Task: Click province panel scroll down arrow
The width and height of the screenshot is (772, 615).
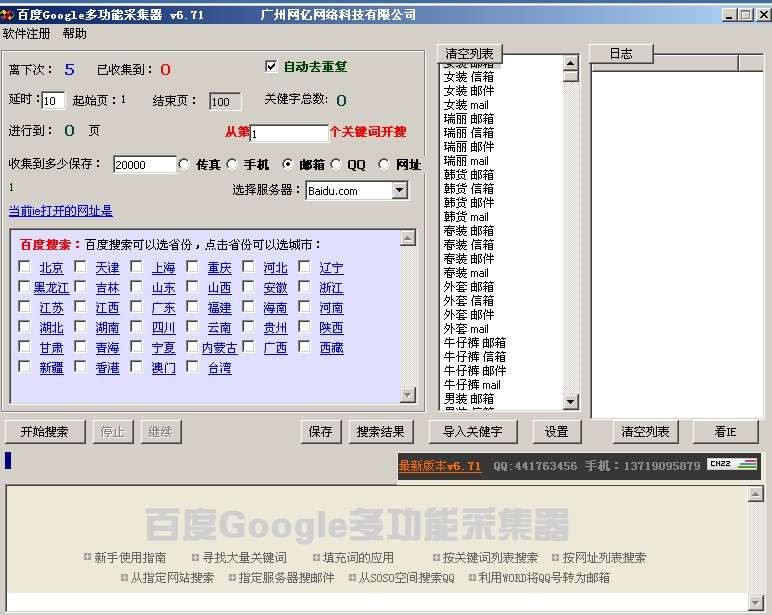Action: click(x=408, y=394)
